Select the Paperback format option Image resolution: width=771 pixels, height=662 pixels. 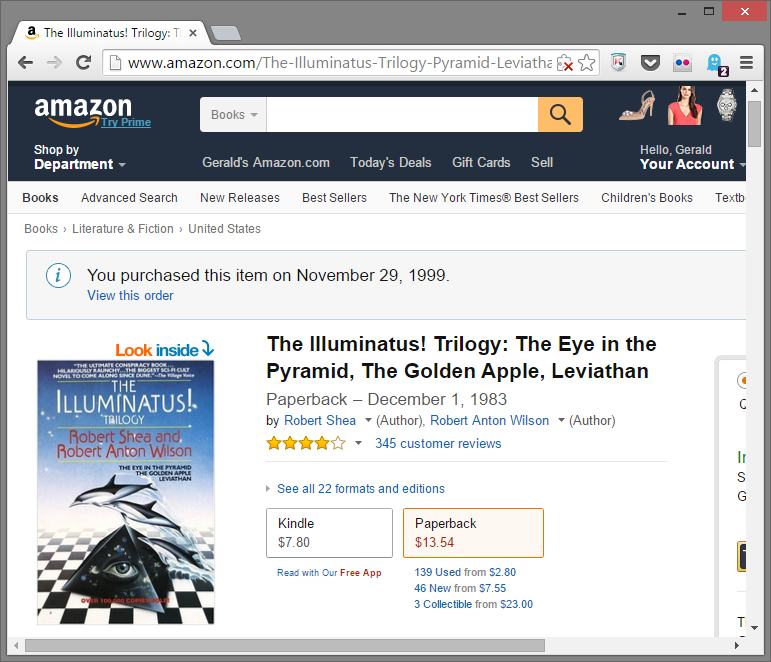(x=473, y=533)
